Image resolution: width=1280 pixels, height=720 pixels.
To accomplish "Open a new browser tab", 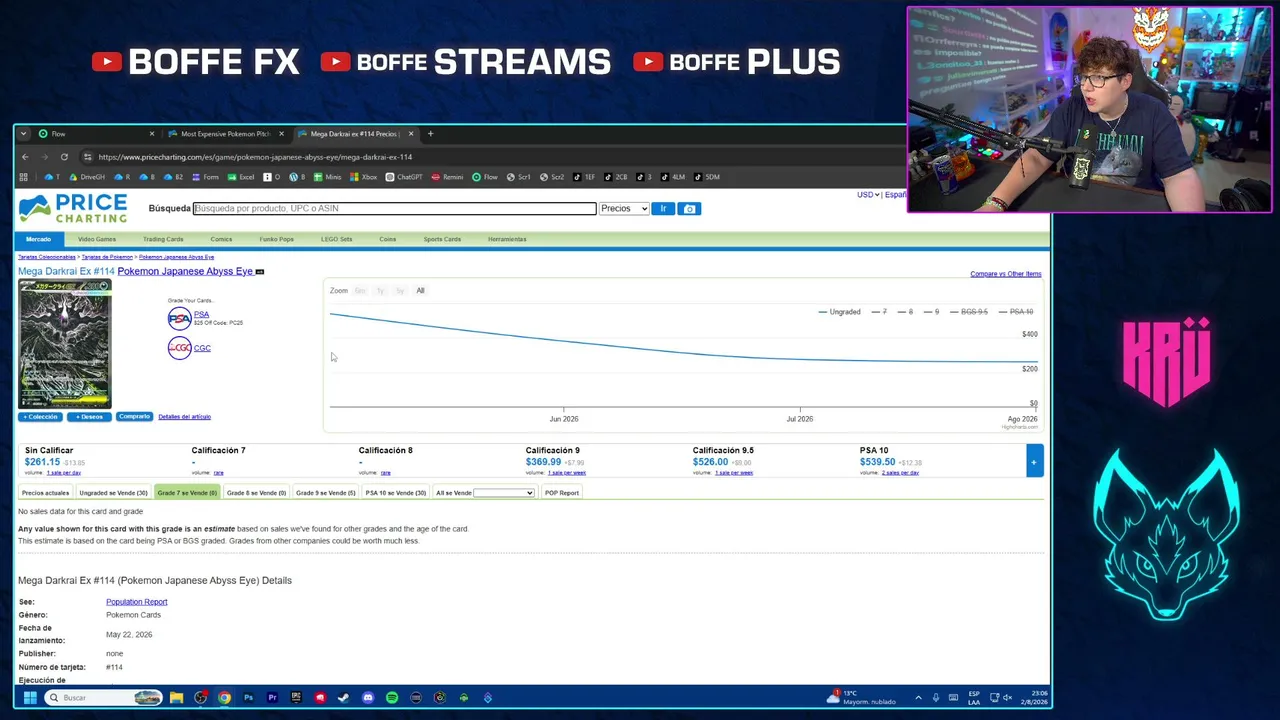I will tap(430, 134).
